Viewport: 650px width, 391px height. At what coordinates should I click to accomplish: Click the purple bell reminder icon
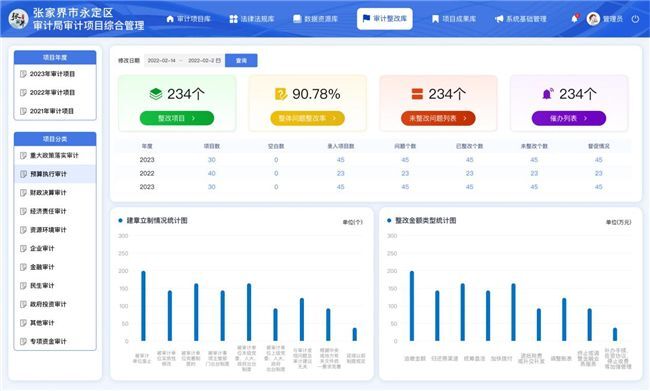[548, 94]
